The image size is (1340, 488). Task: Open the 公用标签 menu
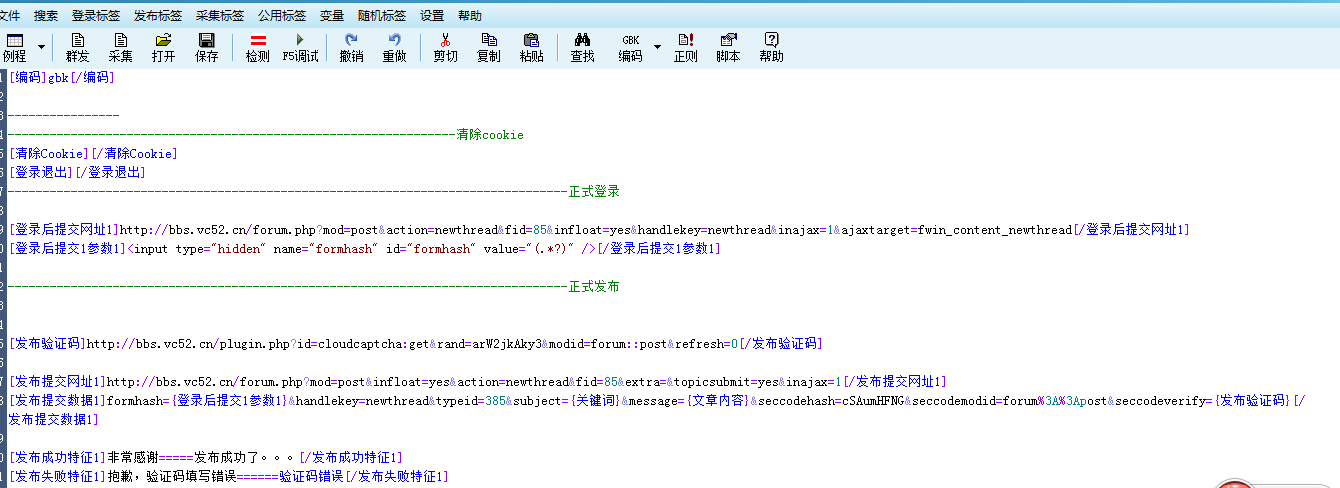(x=282, y=16)
